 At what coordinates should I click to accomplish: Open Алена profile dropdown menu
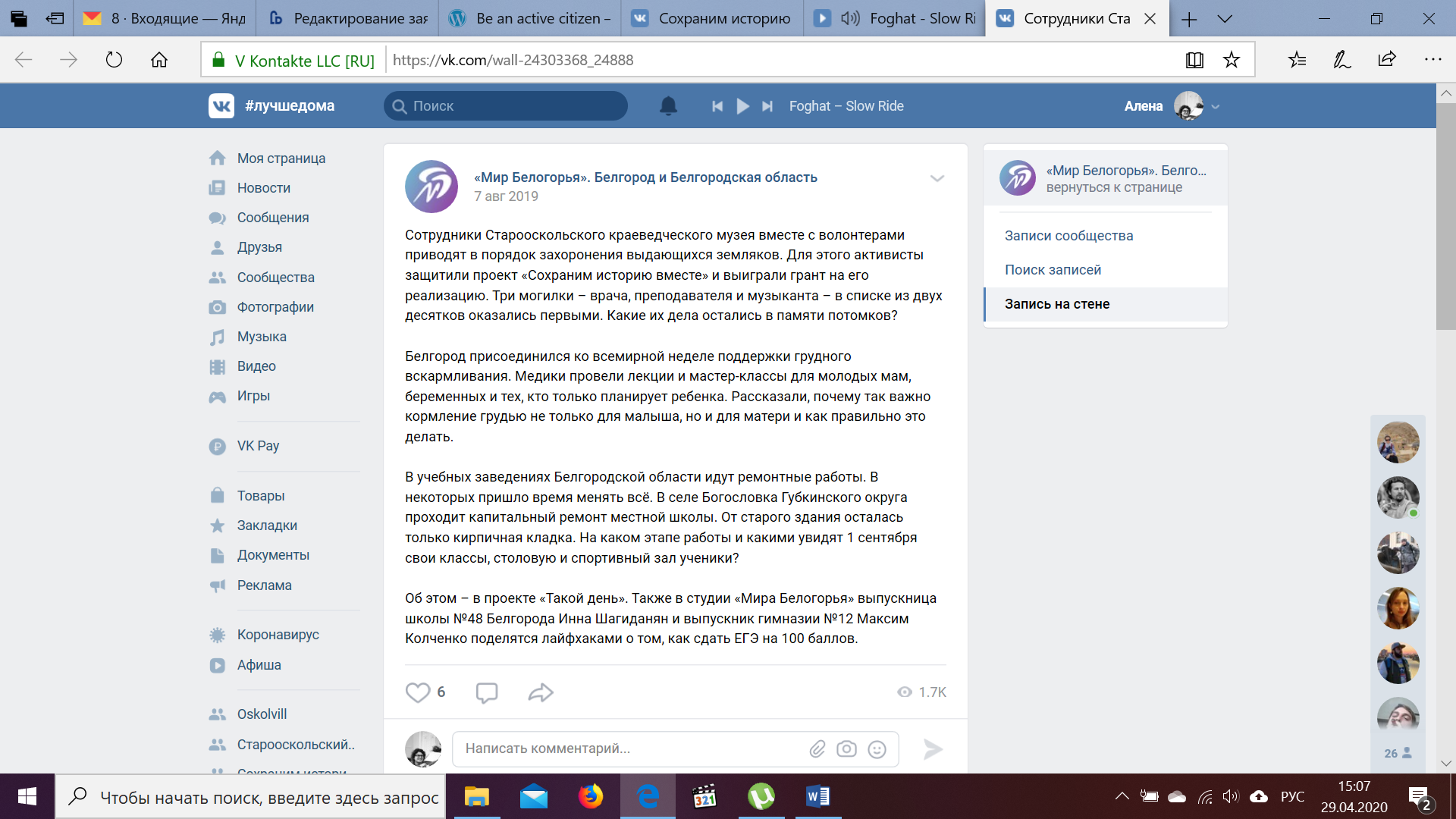pyautogui.click(x=1216, y=107)
